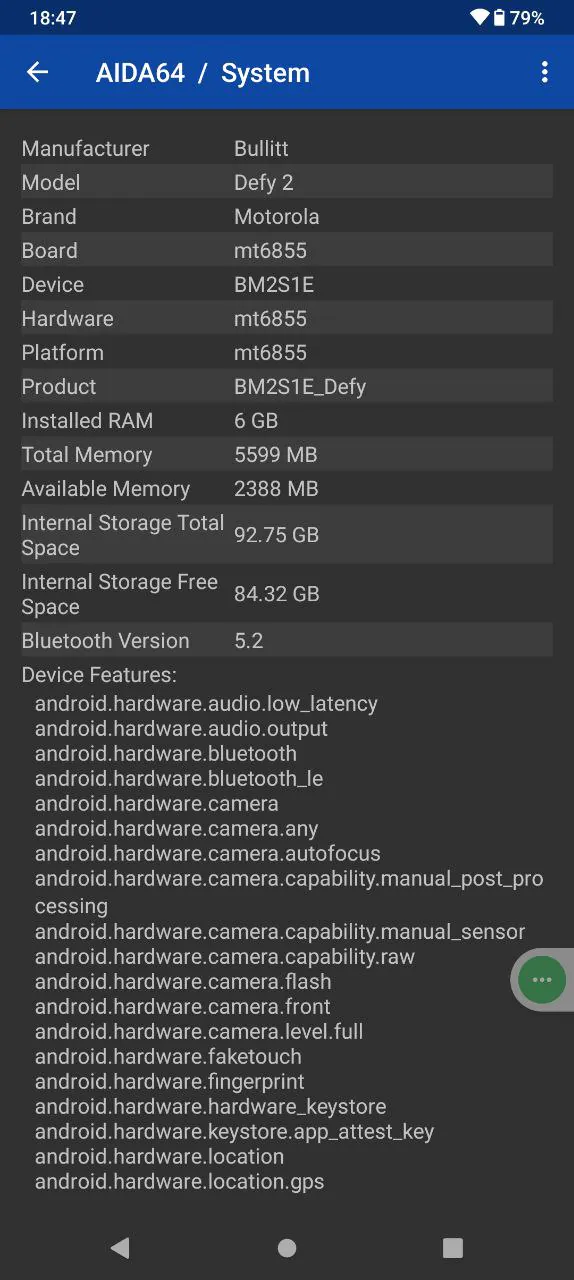This screenshot has height=1280, width=574.
Task: Select the Brand Motorola row
Action: coord(287,216)
